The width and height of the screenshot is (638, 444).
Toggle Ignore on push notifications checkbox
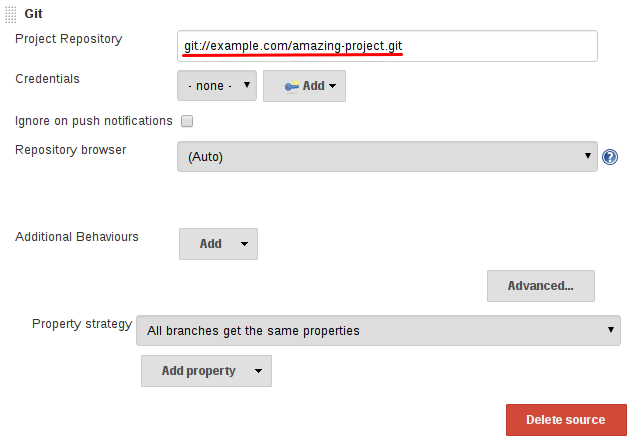(186, 121)
